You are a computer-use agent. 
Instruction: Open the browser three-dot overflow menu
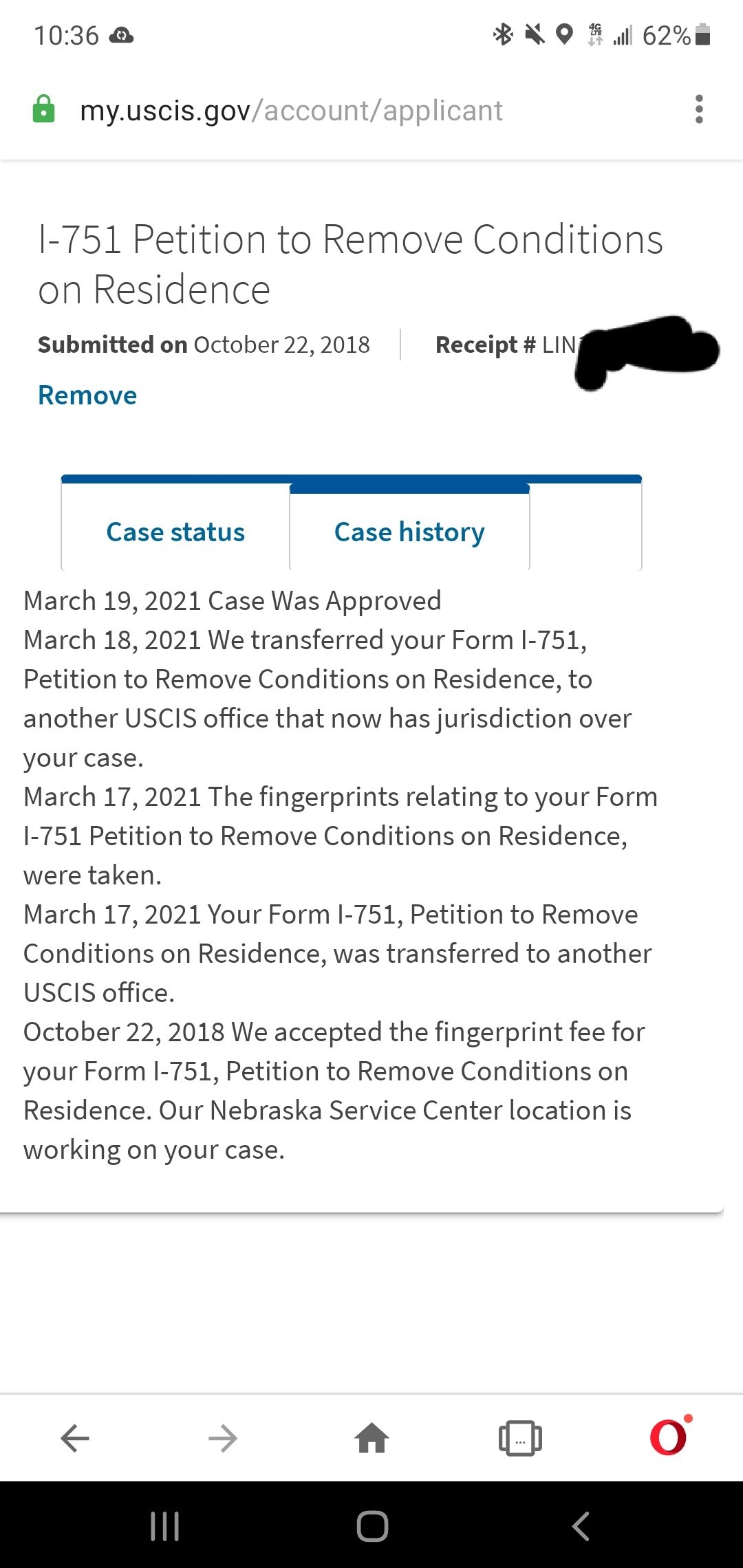tap(699, 109)
